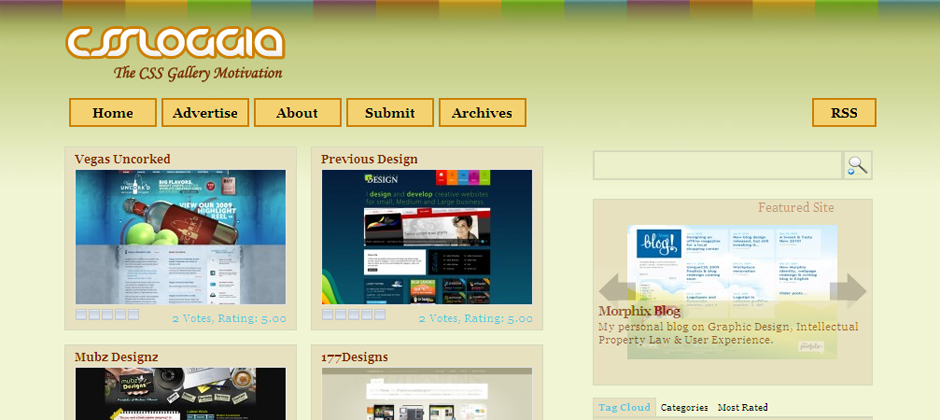Rate Vegas Uncorked one star
This screenshot has width=940, height=420.
tap(81, 315)
